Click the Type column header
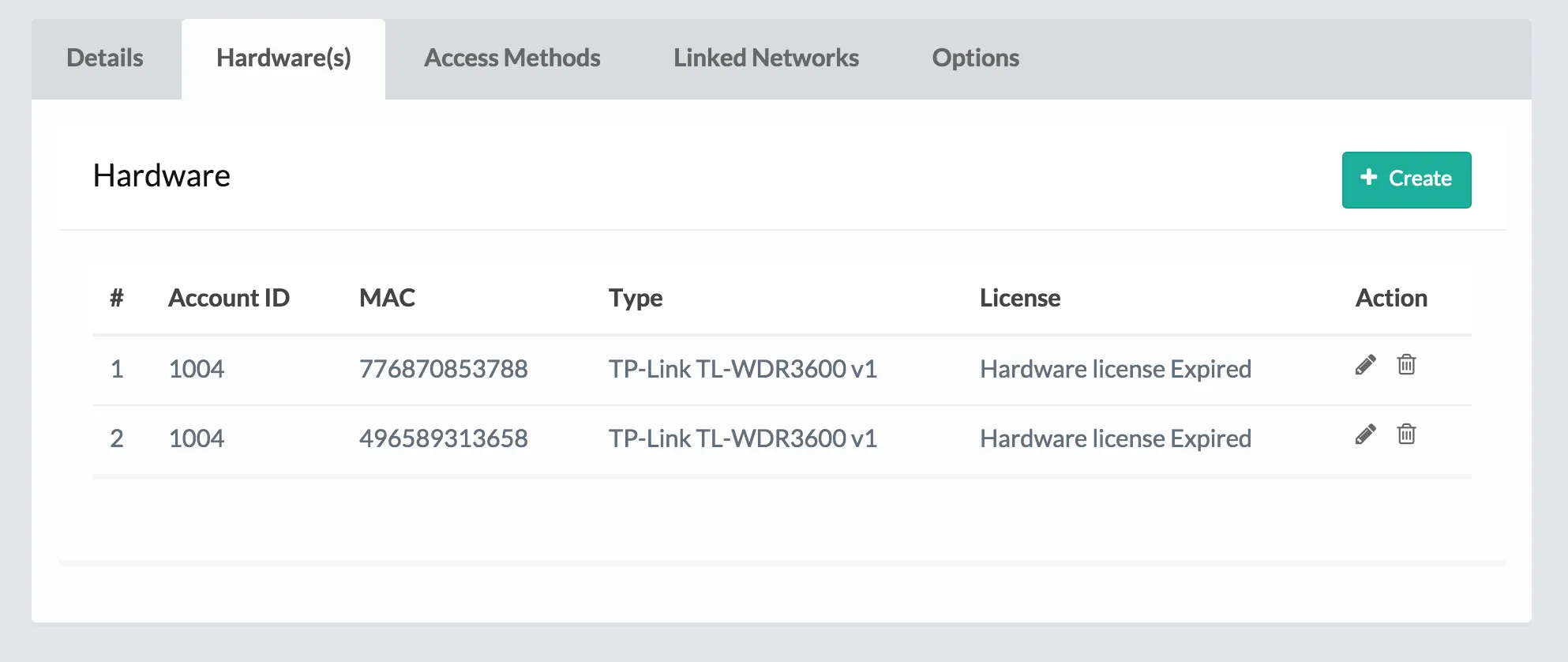 tap(636, 298)
